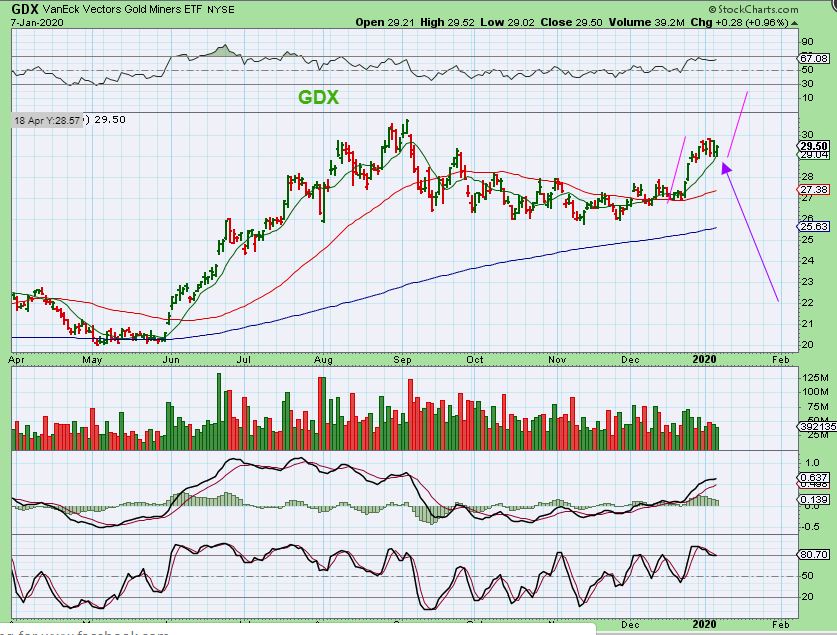Click the Close 29.50 value in header
837x635 pixels.
tap(571, 22)
